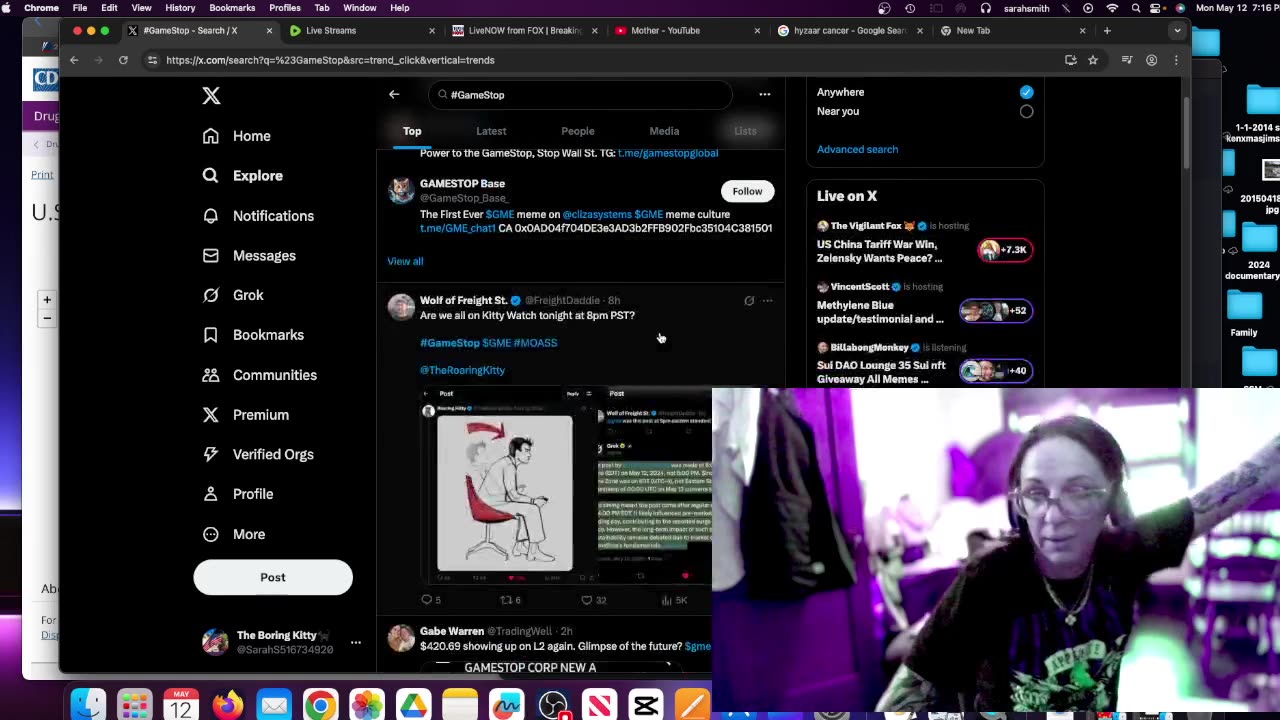The image size is (1280, 720).
Task: Open Chrome tab search dropdown arrow
Action: pos(1177,30)
